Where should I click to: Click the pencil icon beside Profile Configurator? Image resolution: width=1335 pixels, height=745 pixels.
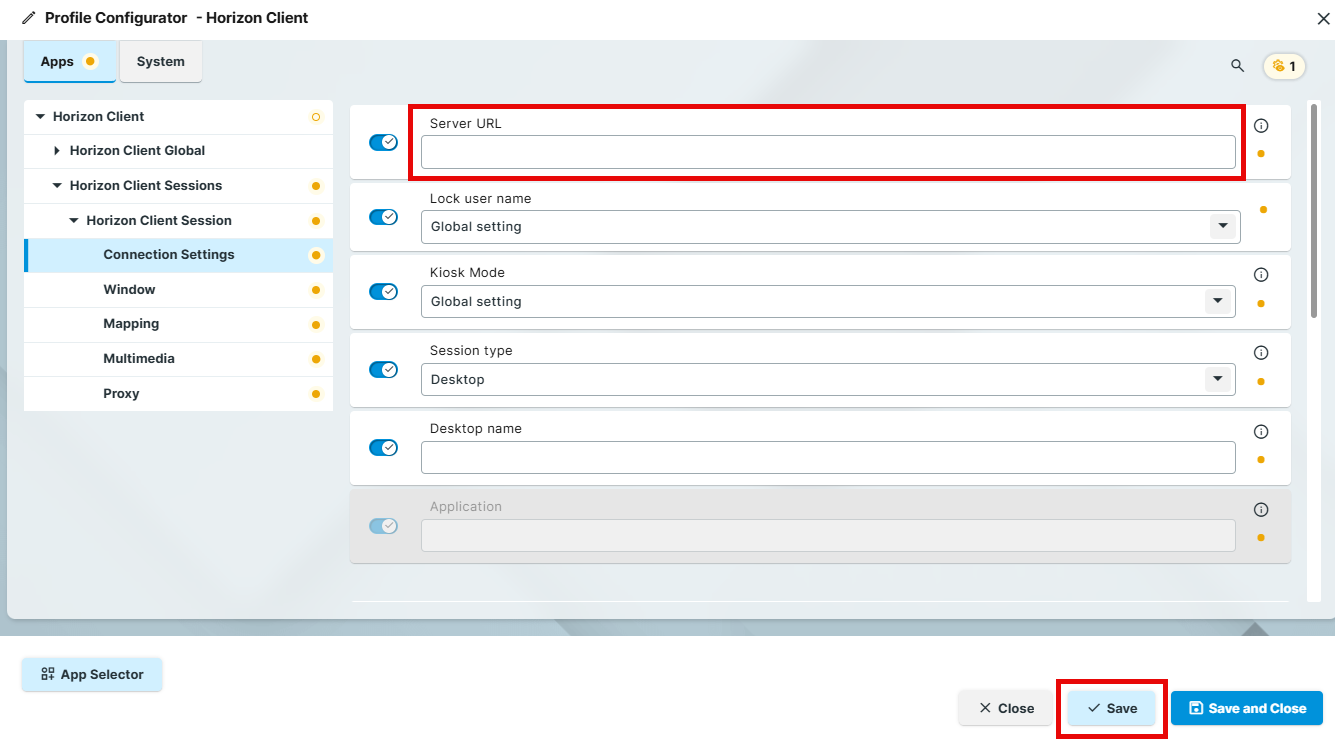pos(28,17)
